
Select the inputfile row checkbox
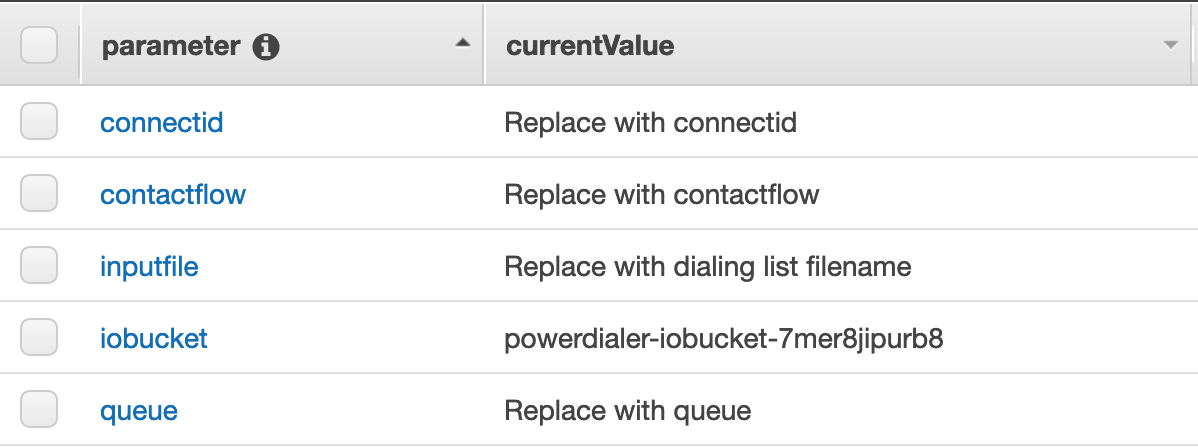click(x=39, y=265)
